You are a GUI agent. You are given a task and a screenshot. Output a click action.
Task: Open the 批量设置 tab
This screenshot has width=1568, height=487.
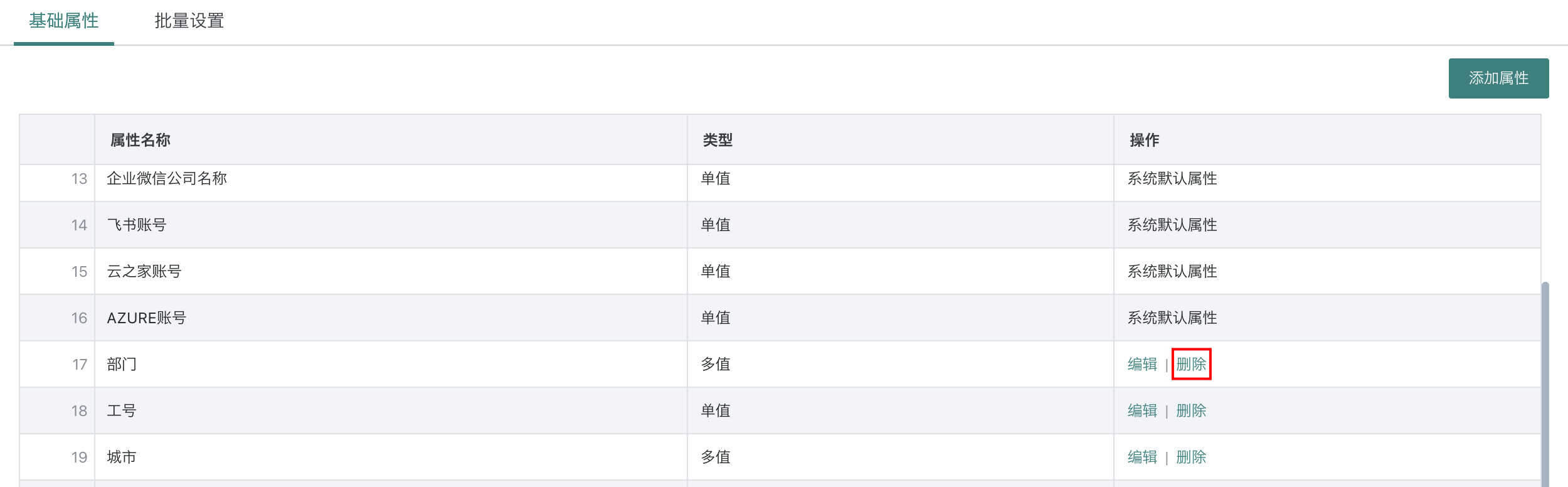tap(189, 21)
